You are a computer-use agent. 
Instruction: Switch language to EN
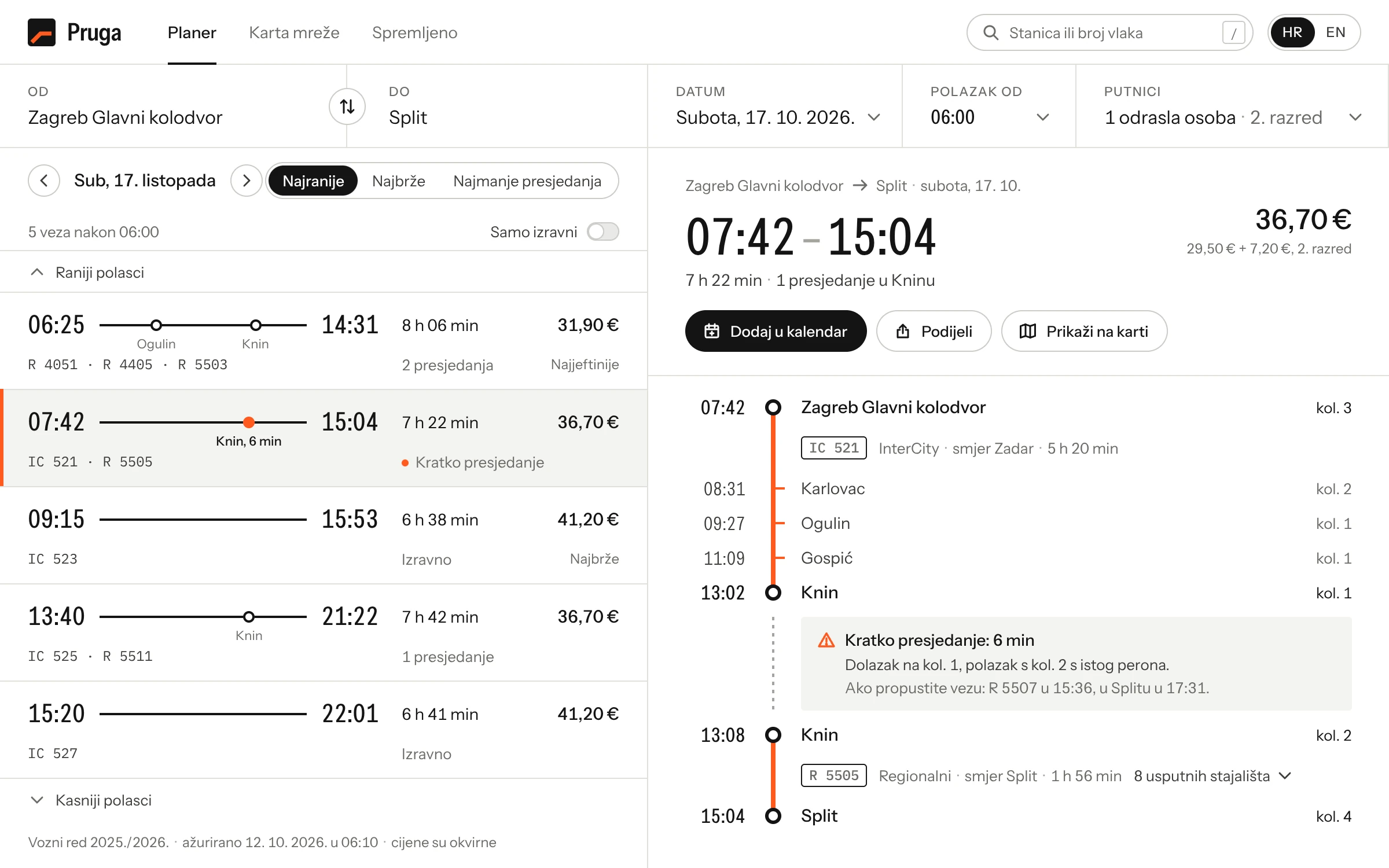point(1336,32)
